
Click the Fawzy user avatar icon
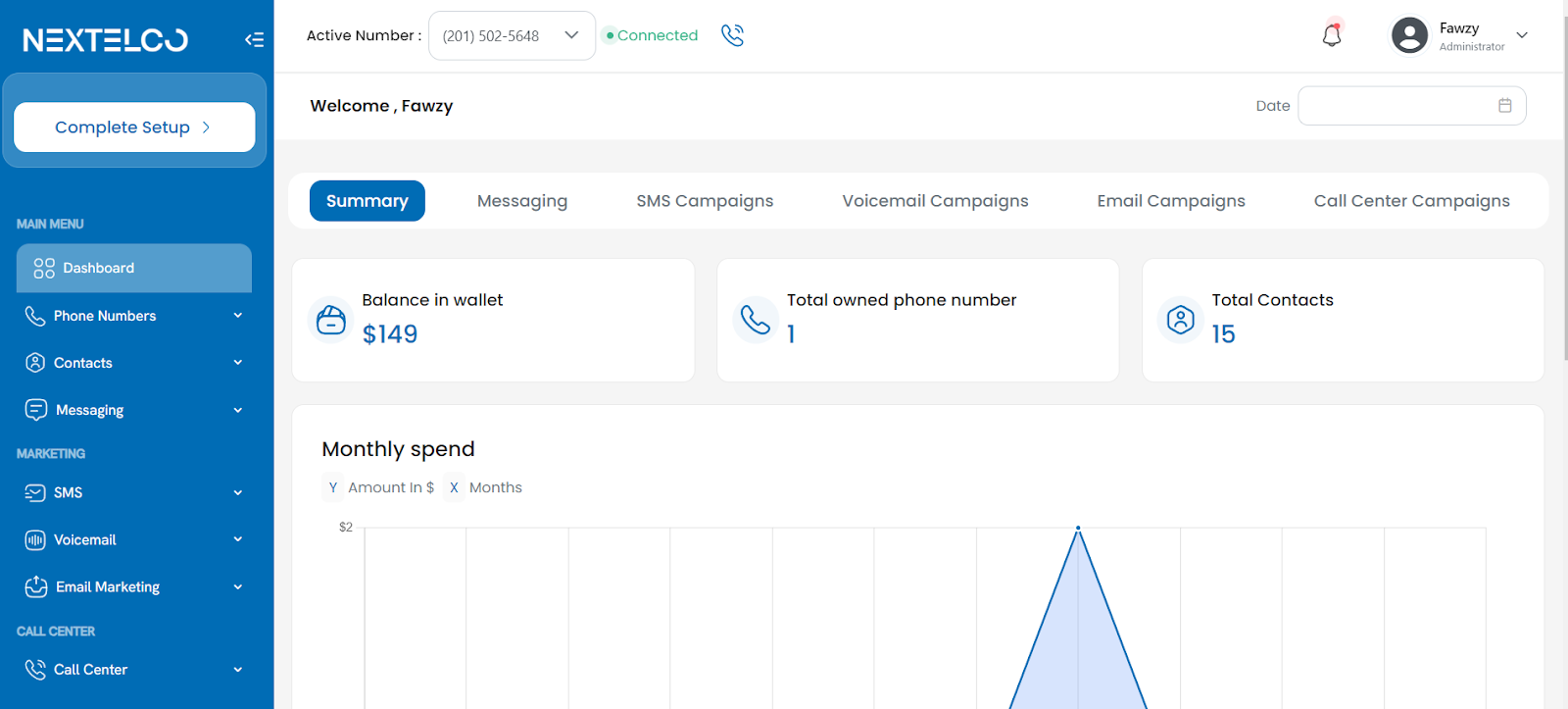pyautogui.click(x=1409, y=35)
